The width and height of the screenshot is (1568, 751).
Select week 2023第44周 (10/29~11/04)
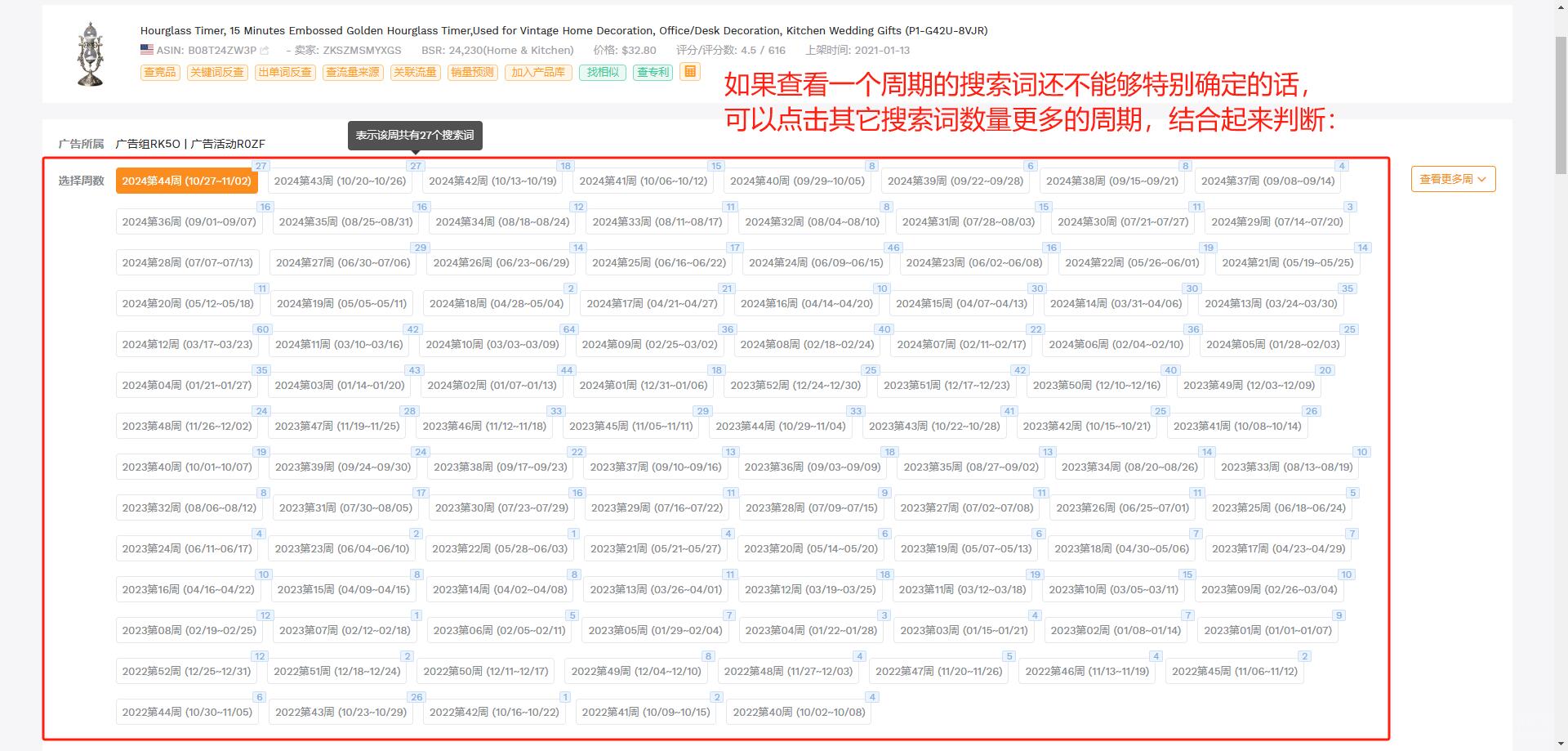(x=781, y=426)
